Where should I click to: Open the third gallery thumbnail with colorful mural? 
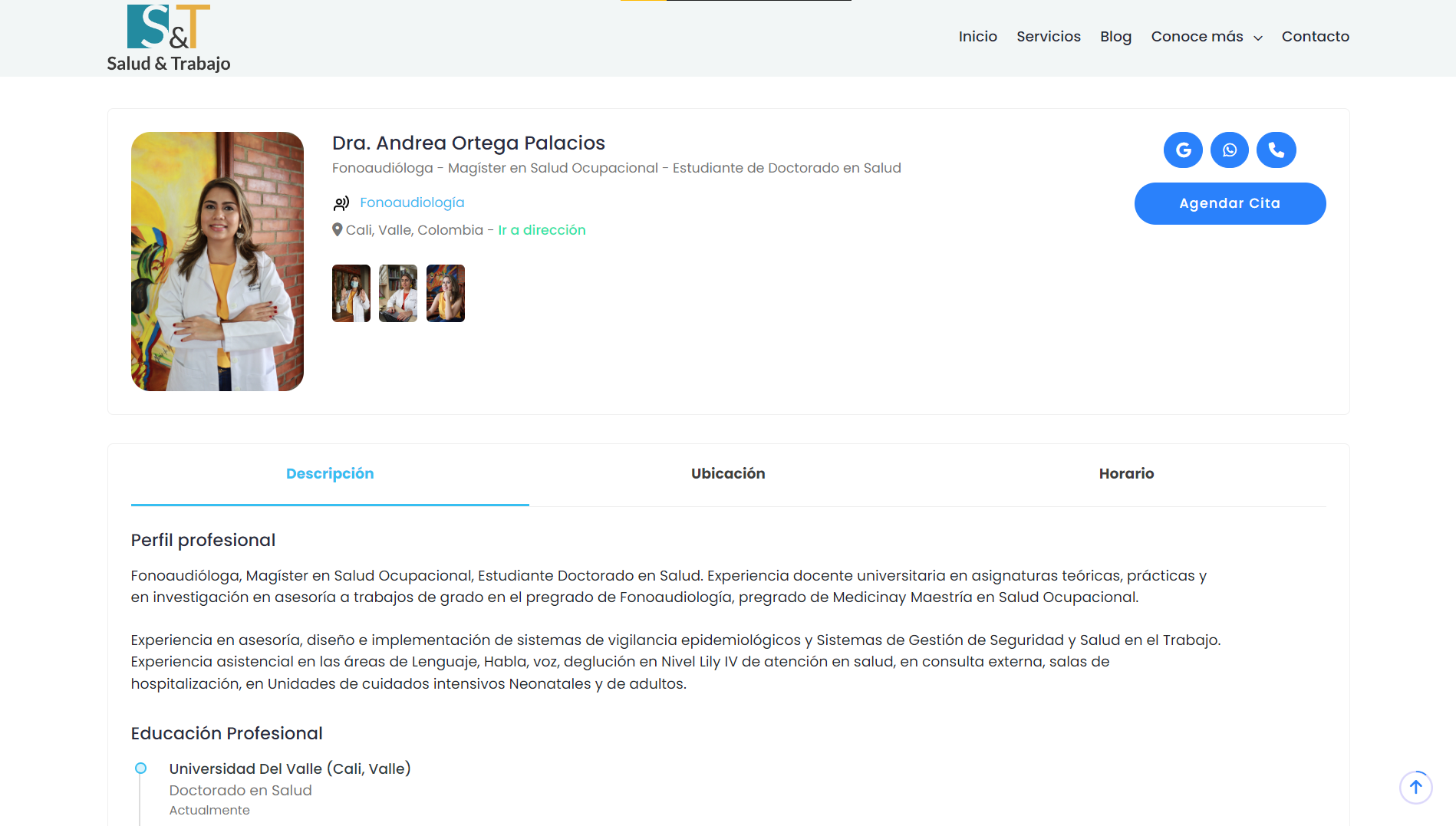click(446, 293)
